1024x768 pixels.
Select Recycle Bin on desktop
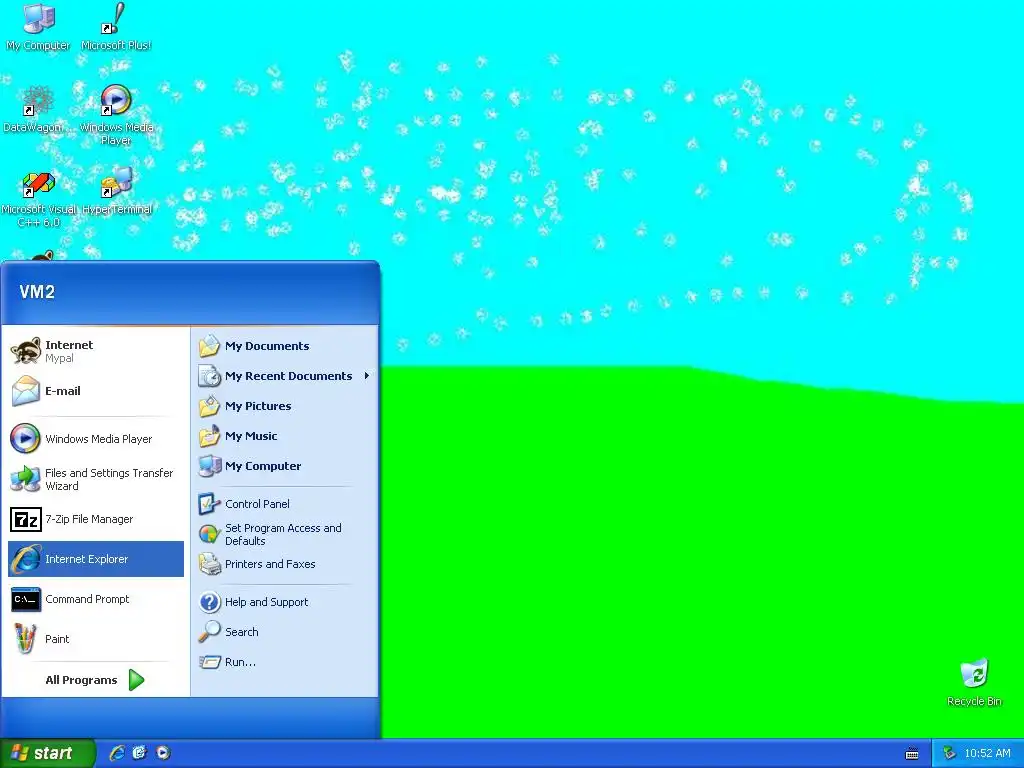pyautogui.click(x=974, y=682)
